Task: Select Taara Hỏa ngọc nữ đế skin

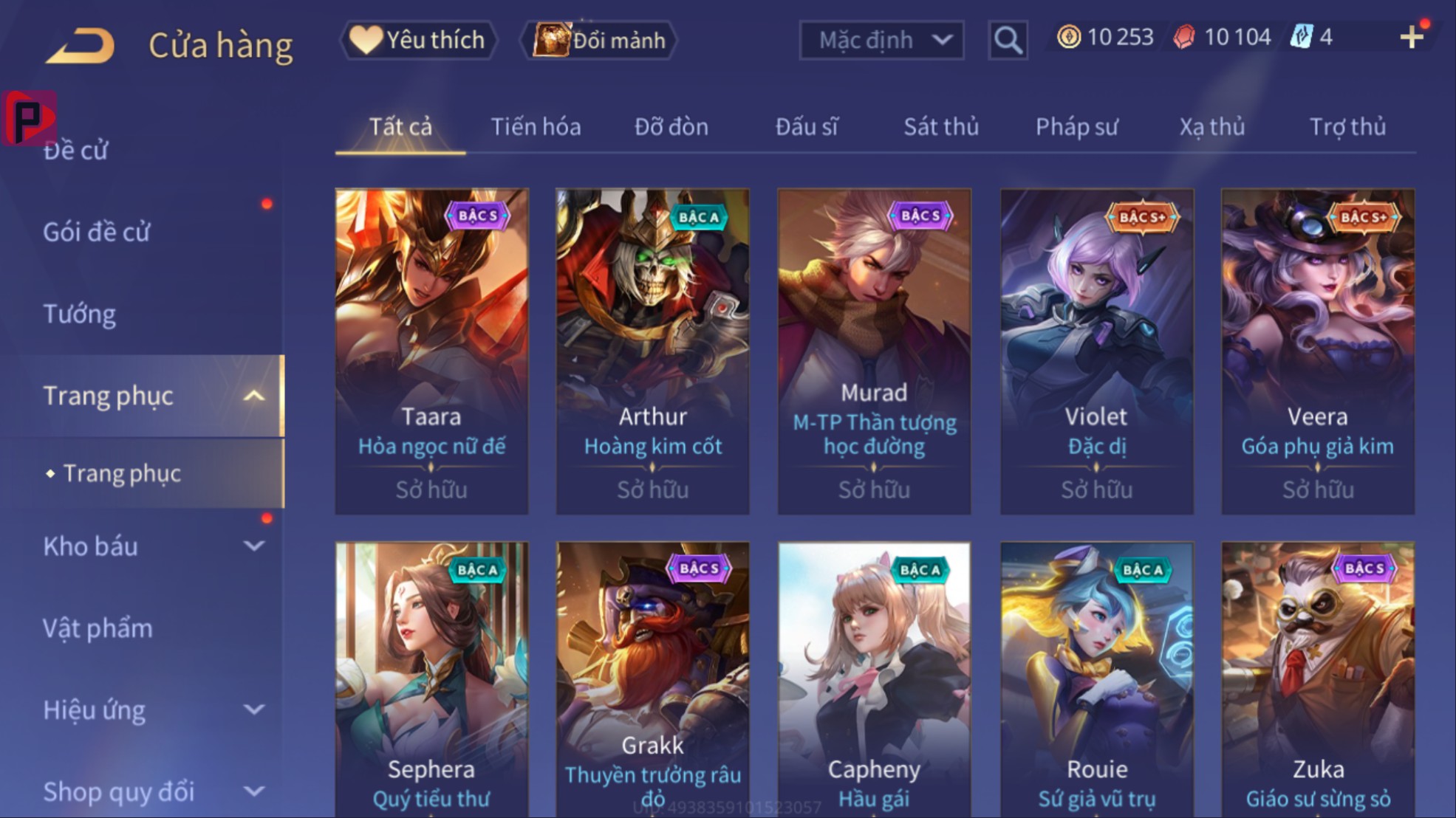Action: [431, 351]
